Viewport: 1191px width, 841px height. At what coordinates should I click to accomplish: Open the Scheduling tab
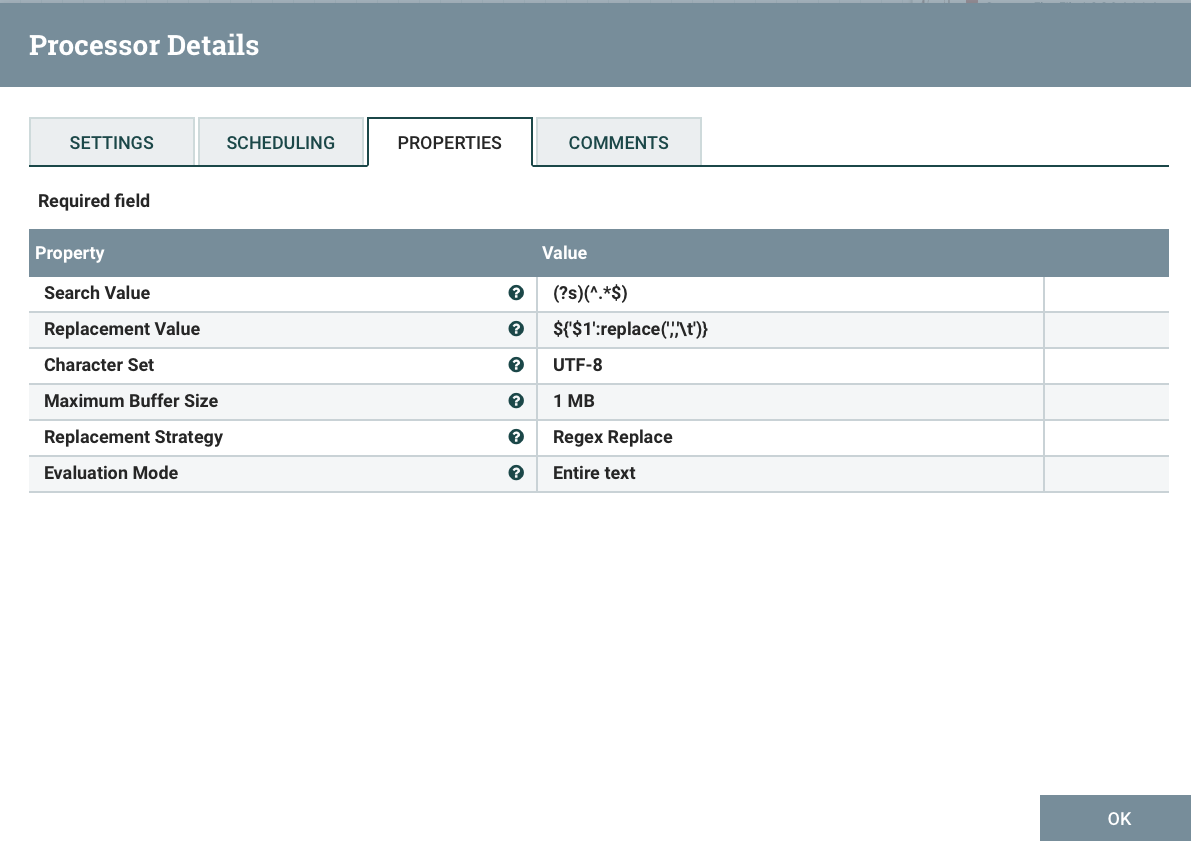[x=280, y=142]
